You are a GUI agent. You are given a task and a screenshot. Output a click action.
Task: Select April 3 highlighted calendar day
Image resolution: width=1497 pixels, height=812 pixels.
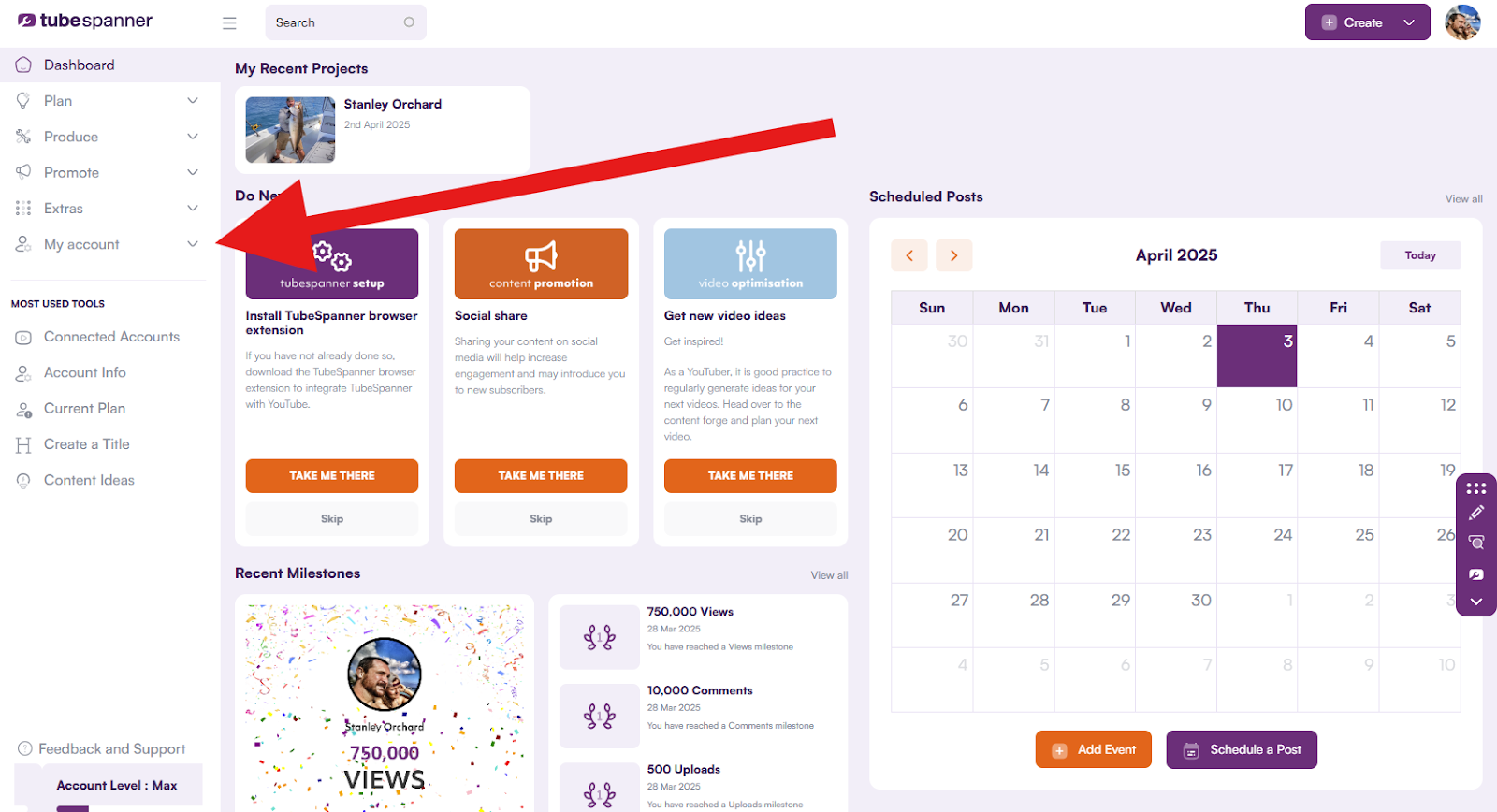pyautogui.click(x=1257, y=355)
